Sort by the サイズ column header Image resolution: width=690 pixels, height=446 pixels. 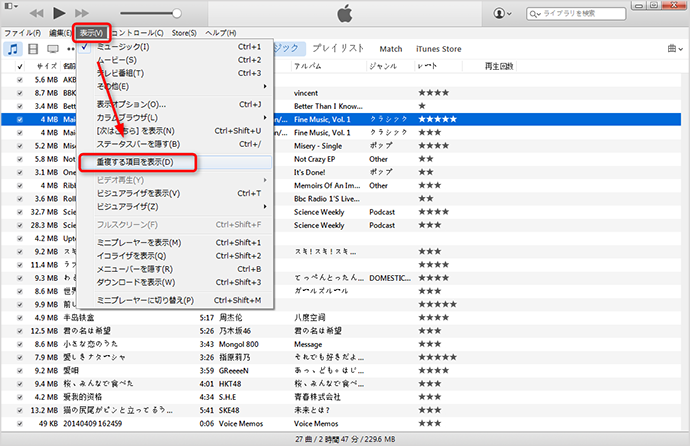tap(47, 66)
